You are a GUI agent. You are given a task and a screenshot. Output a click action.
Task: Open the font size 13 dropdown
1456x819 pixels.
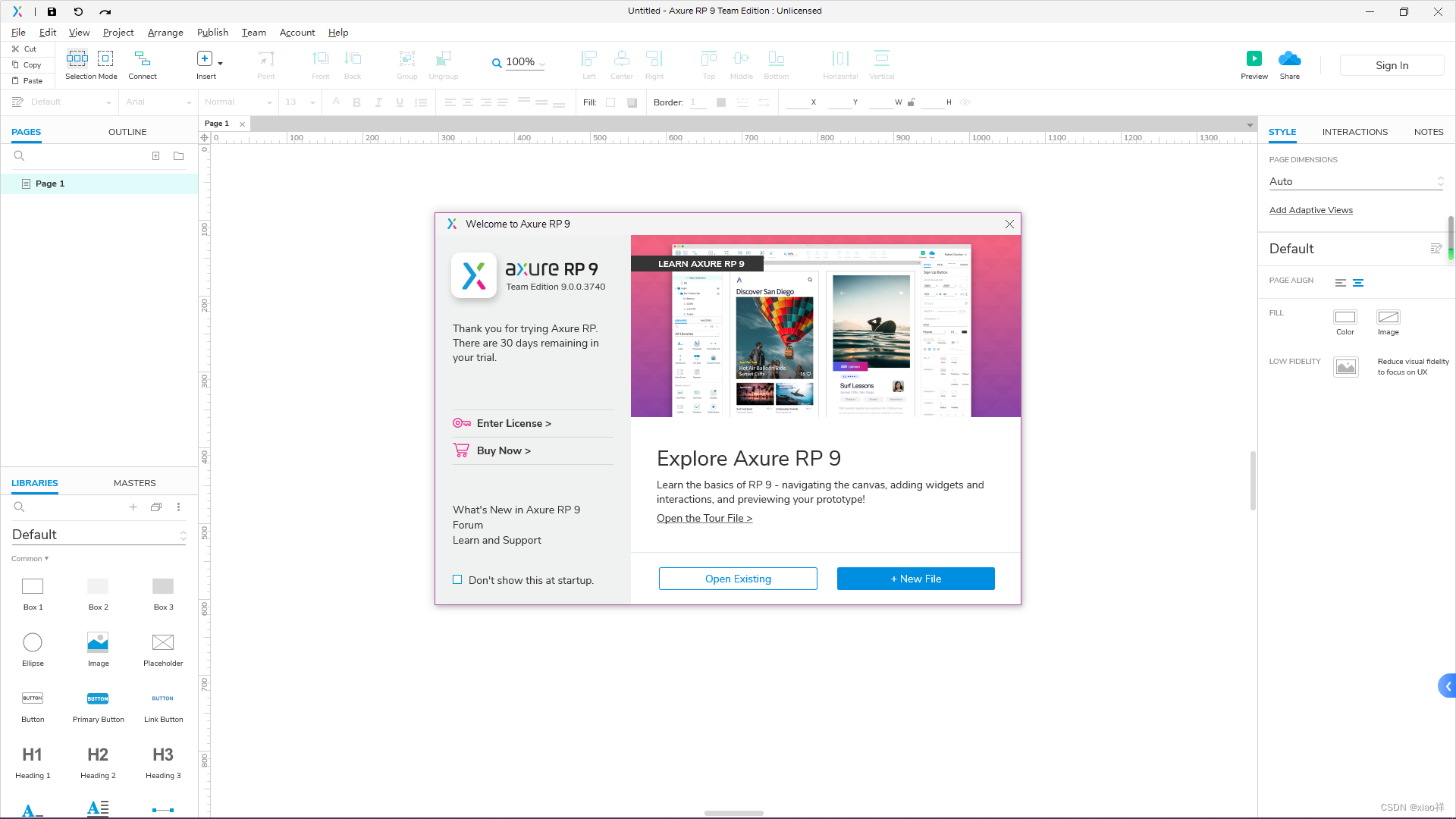300,102
